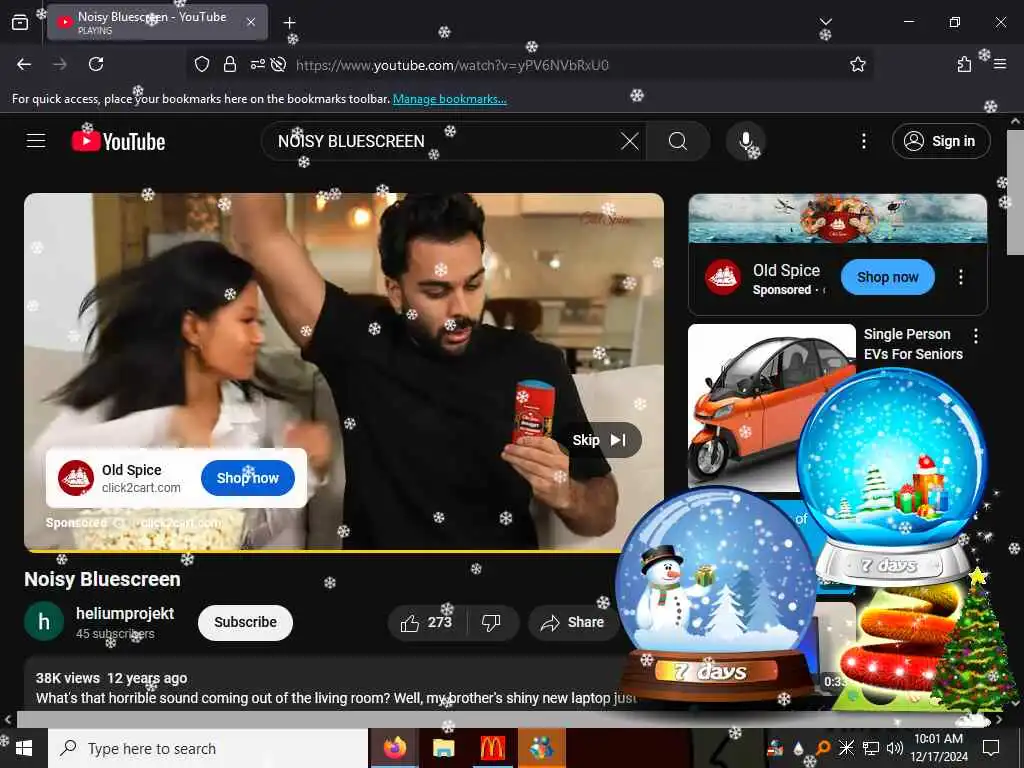The height and width of the screenshot is (768, 1024).
Task: Open the heliumprojekt channel name
Action: tap(125, 613)
